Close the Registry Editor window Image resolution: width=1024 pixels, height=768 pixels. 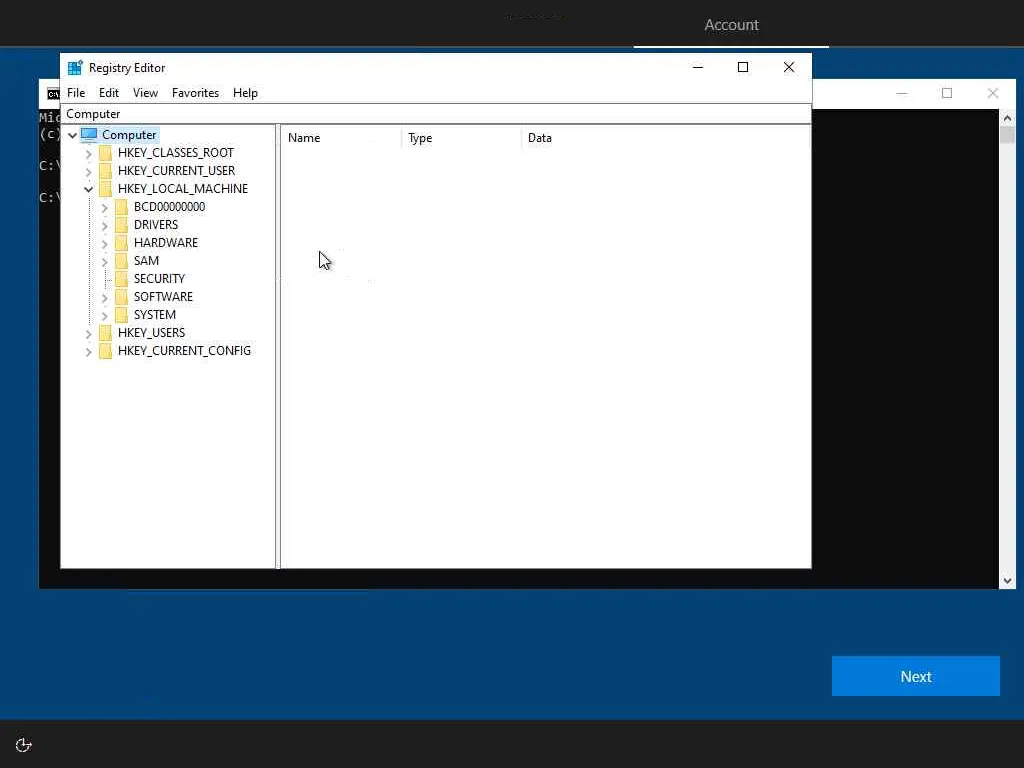click(789, 67)
